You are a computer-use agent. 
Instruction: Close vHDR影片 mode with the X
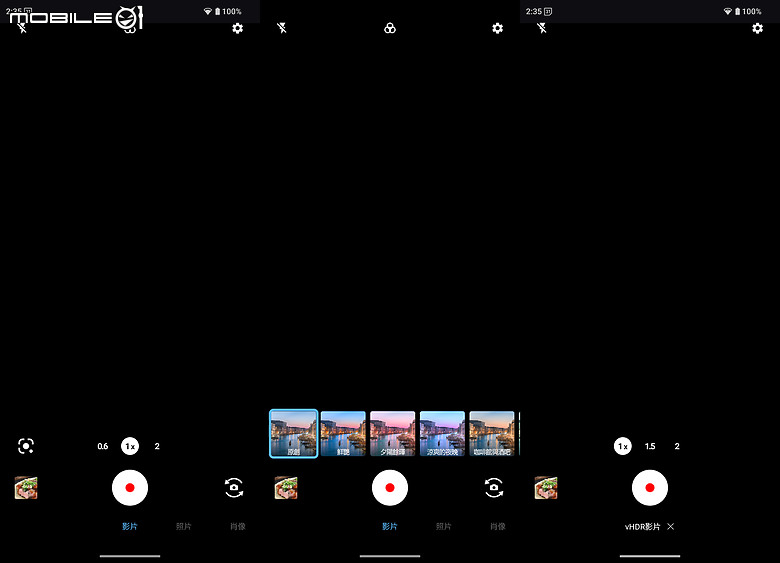point(671,526)
